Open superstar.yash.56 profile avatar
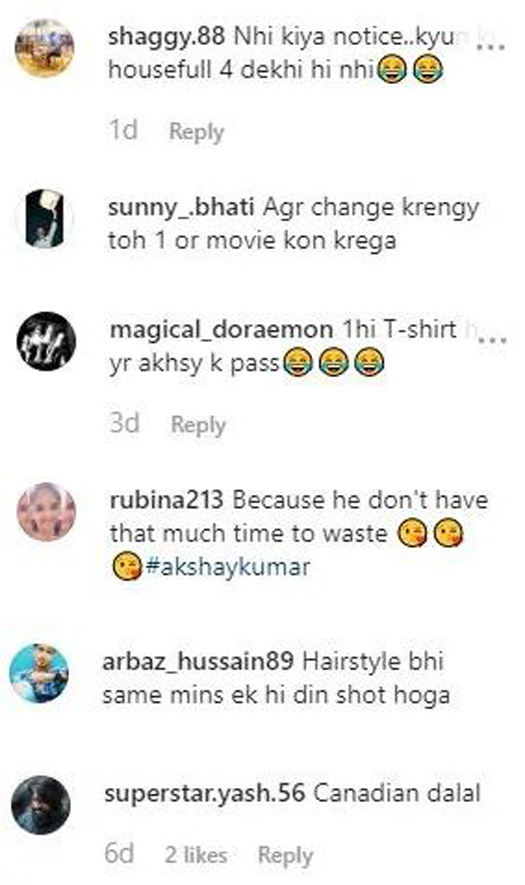The image size is (525, 885). [41, 805]
